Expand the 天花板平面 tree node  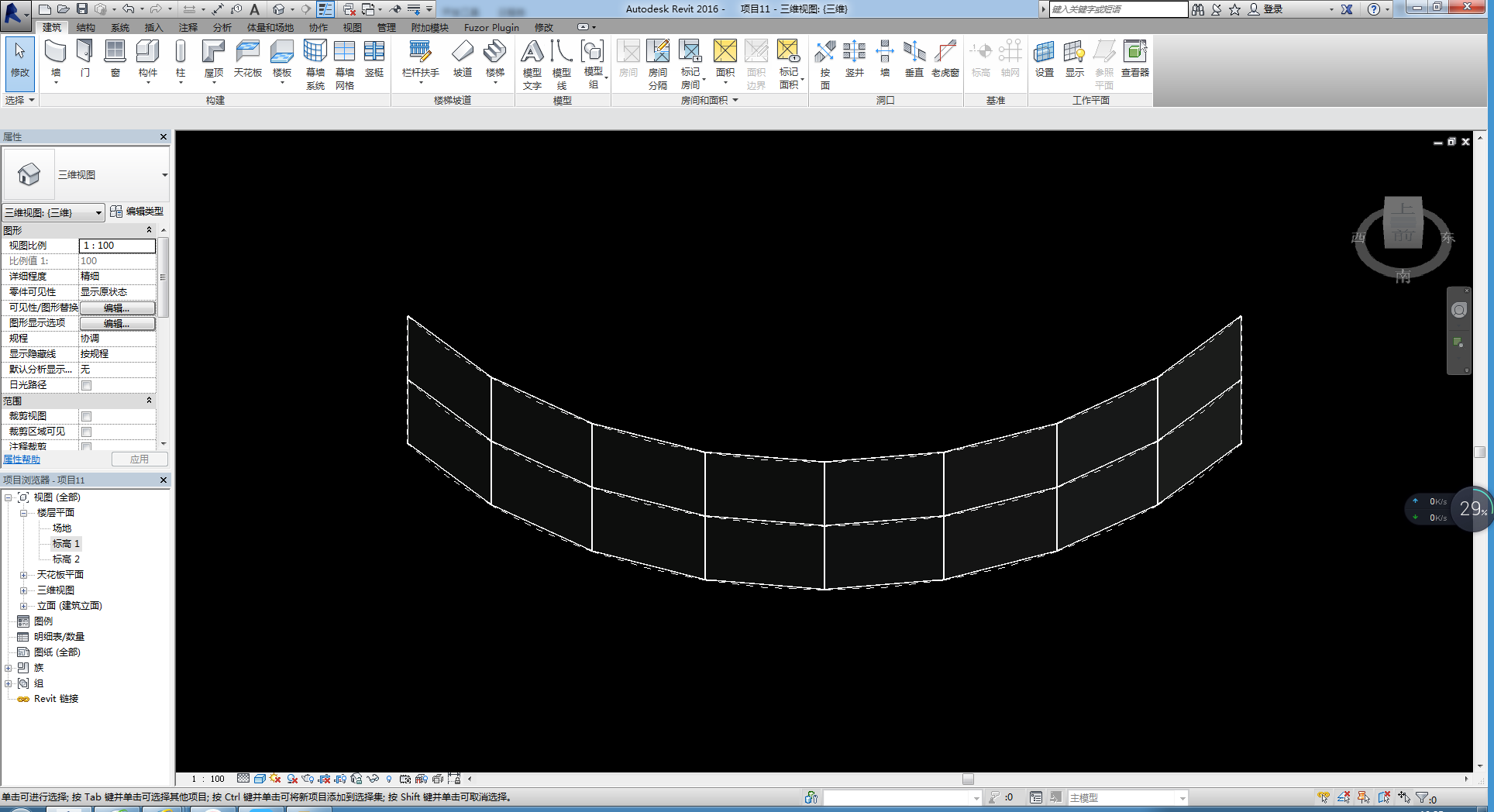(x=23, y=575)
